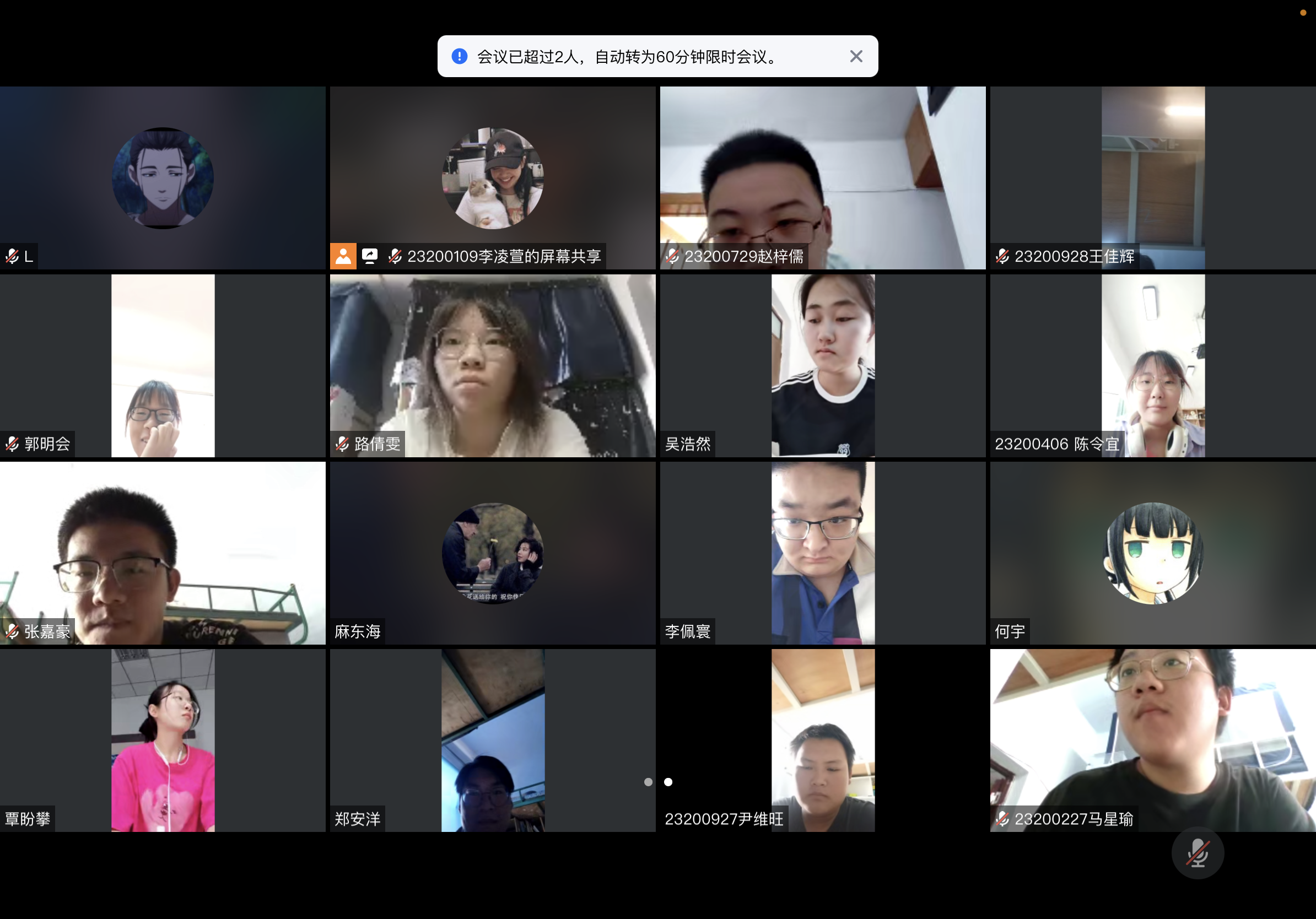Click the orange recording indicator dot
Viewport: 1316px width, 919px height.
tap(1303, 13)
